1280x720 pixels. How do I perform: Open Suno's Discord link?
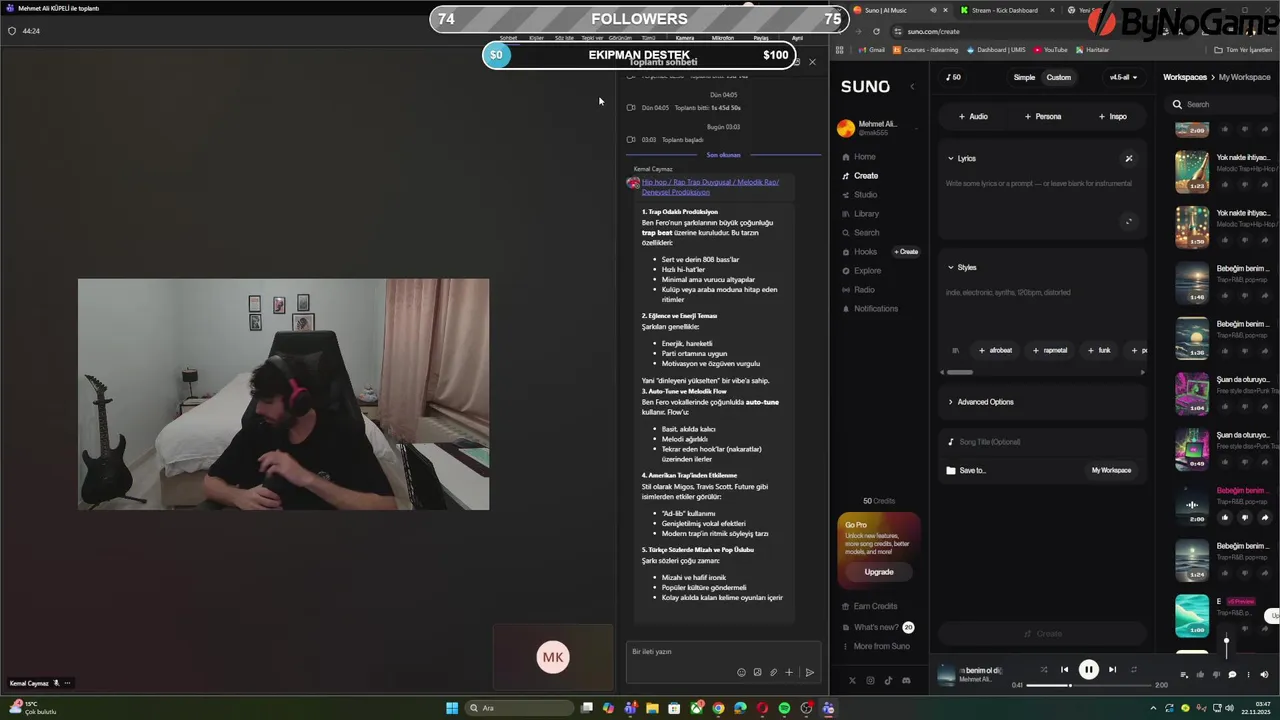(x=906, y=681)
